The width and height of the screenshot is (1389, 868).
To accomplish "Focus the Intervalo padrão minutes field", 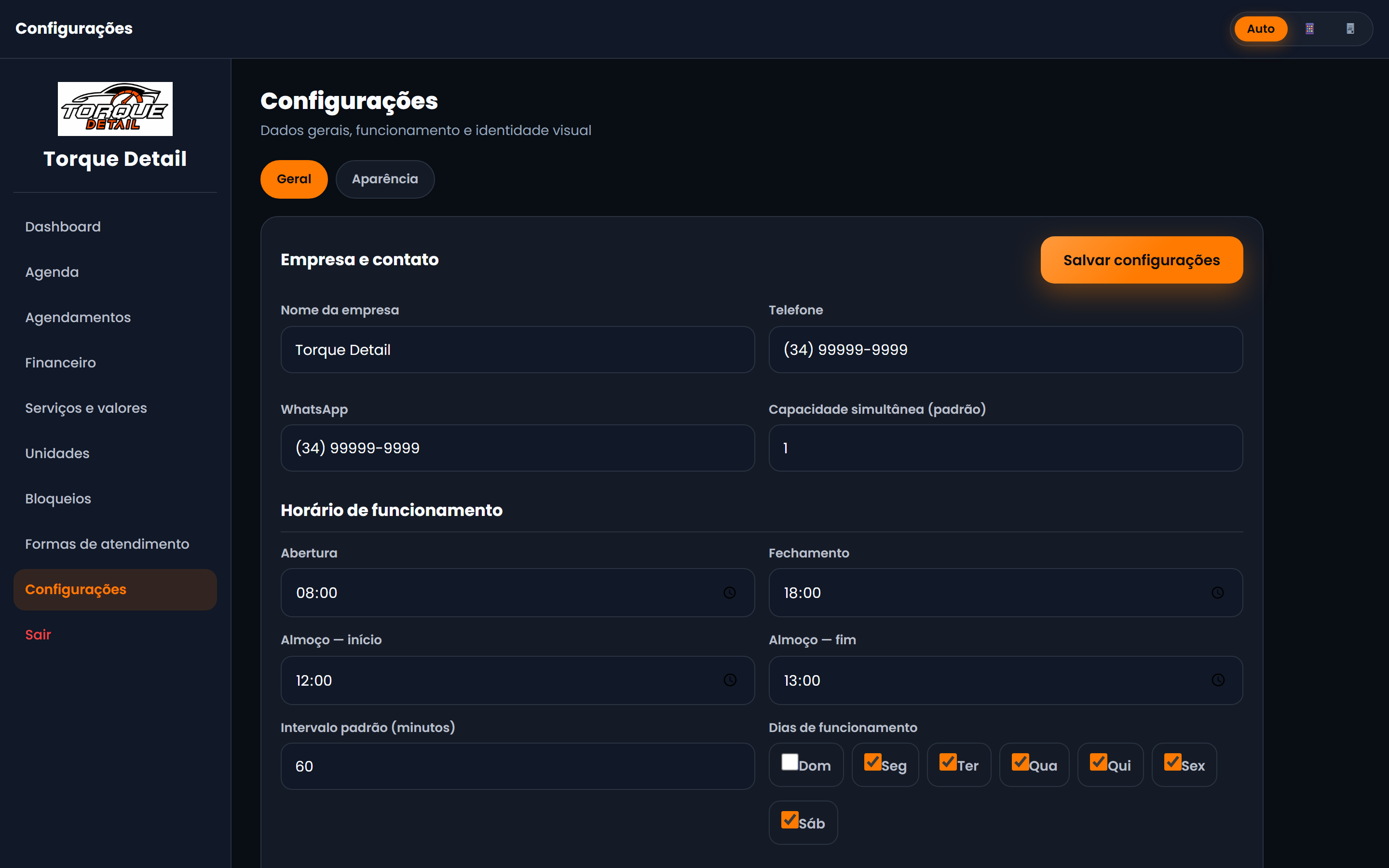I will [517, 766].
